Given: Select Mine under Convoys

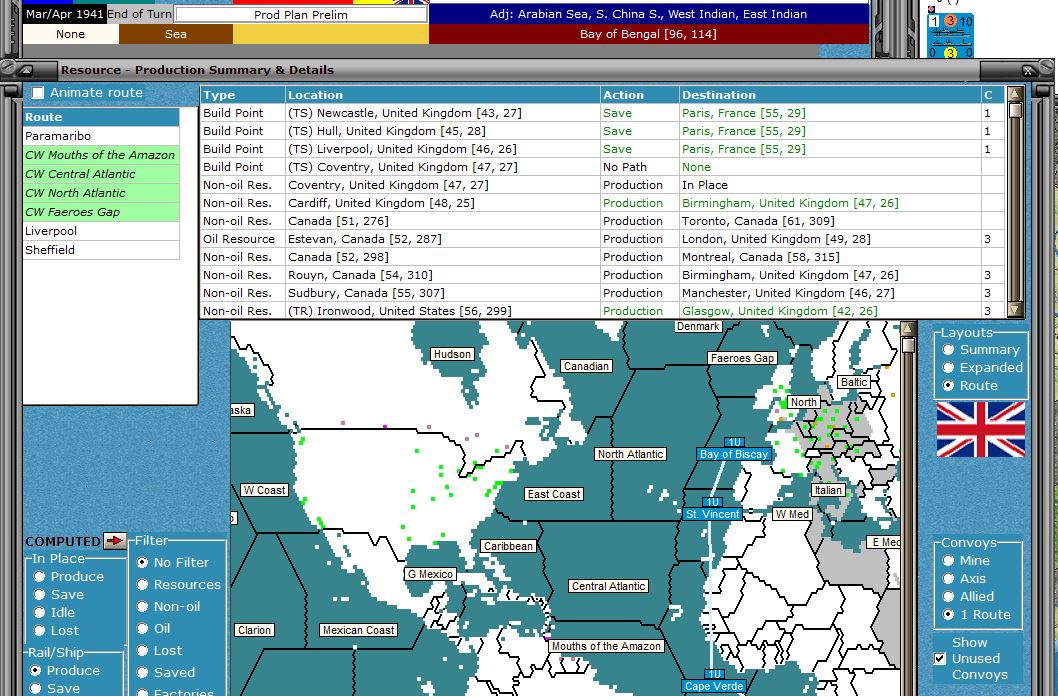Looking at the screenshot, I should point(949,560).
